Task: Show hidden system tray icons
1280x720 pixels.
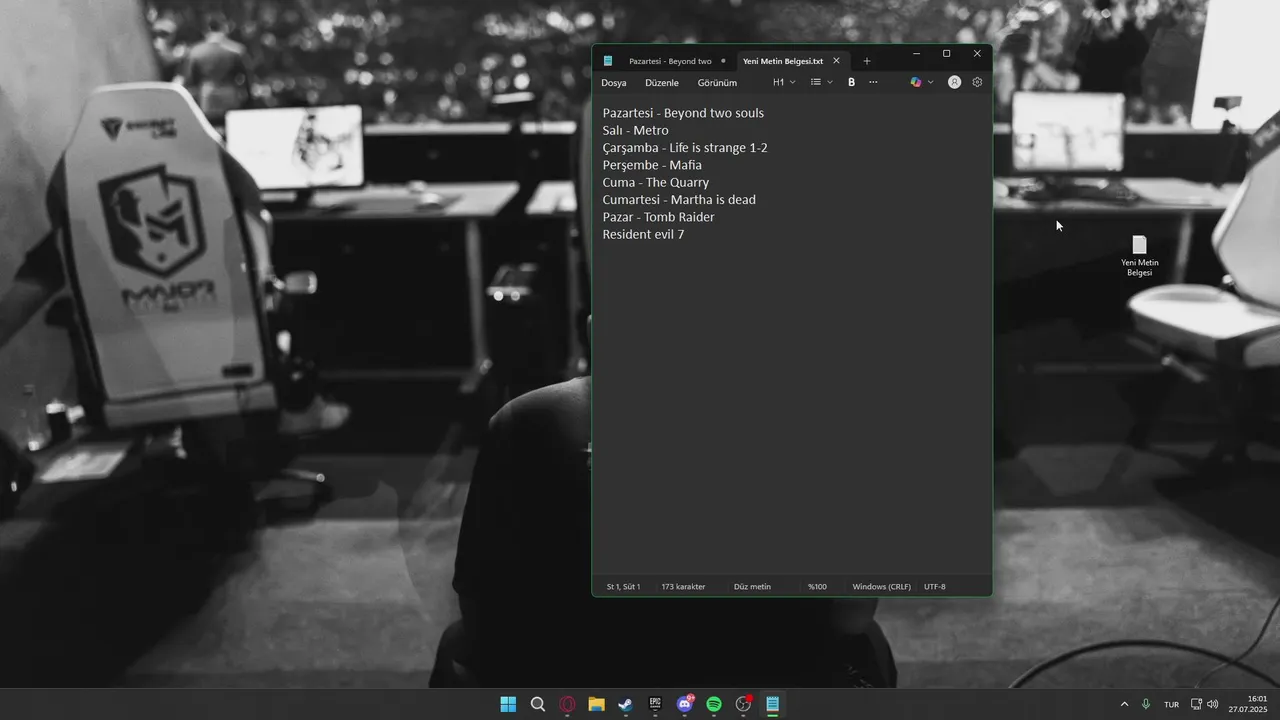Action: [1123, 704]
